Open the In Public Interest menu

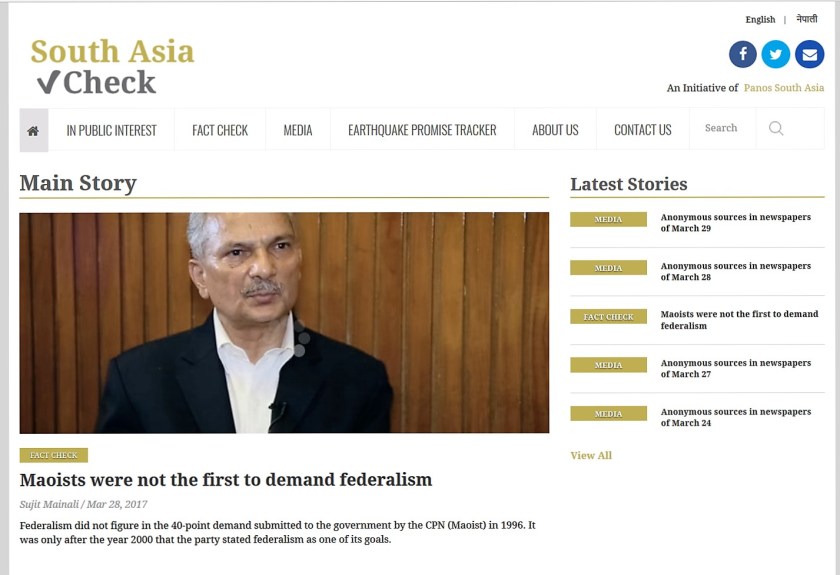pyautogui.click(x=111, y=130)
